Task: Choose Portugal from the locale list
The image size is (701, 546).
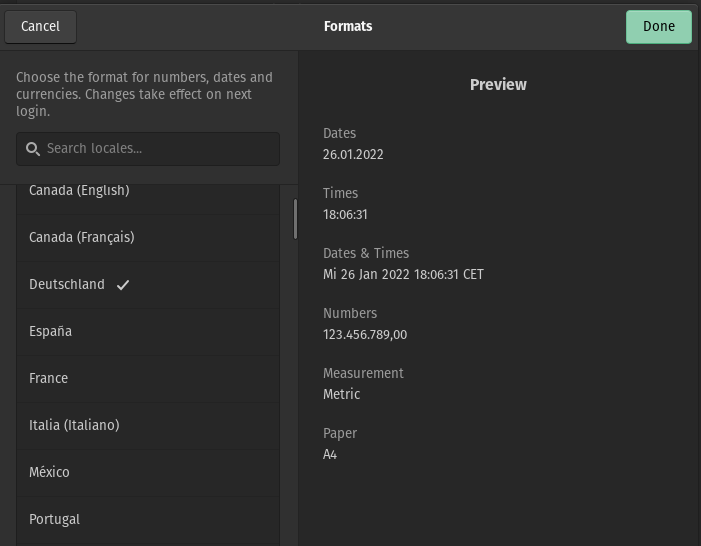Action: click(148, 520)
